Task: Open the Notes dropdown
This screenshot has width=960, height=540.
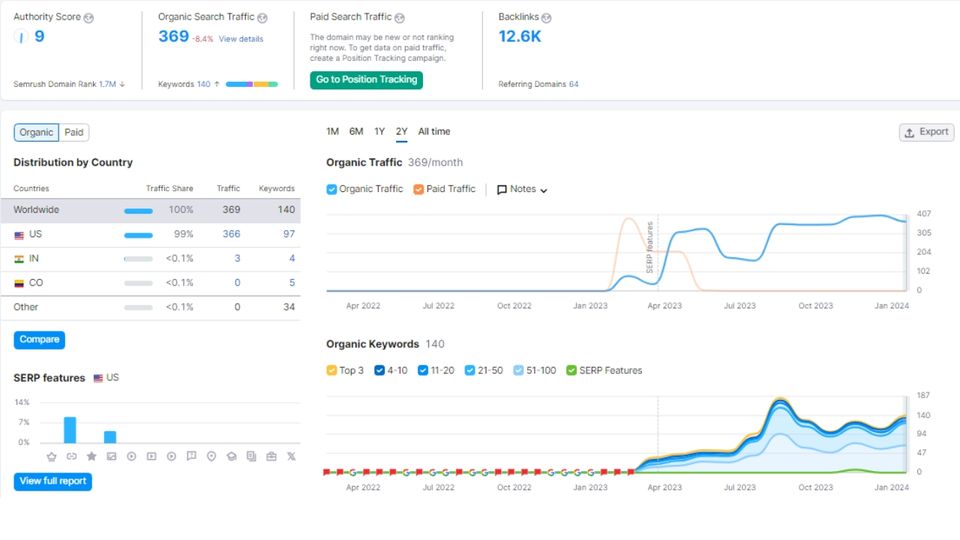Action: [522, 189]
